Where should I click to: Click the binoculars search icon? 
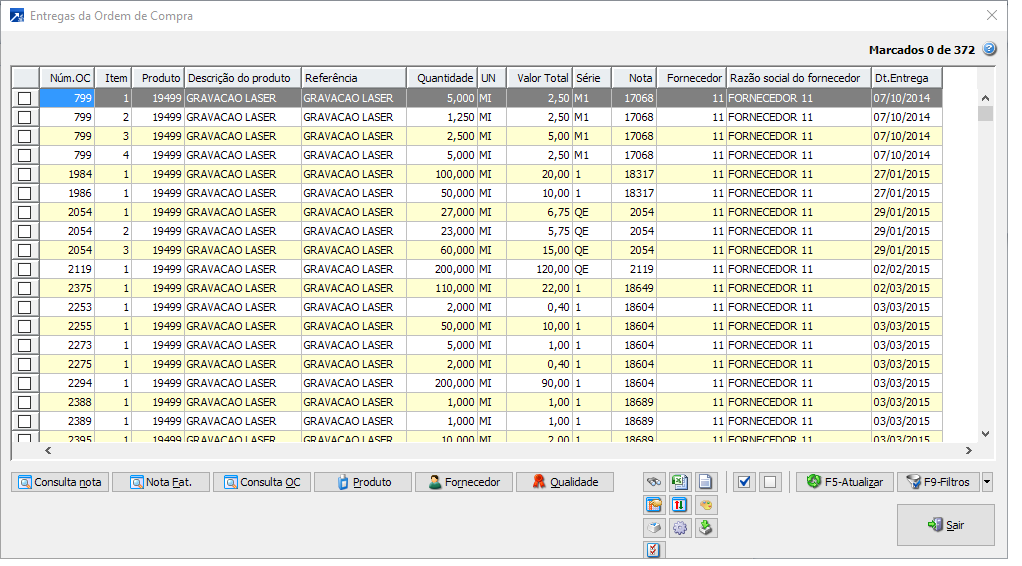tap(654, 482)
